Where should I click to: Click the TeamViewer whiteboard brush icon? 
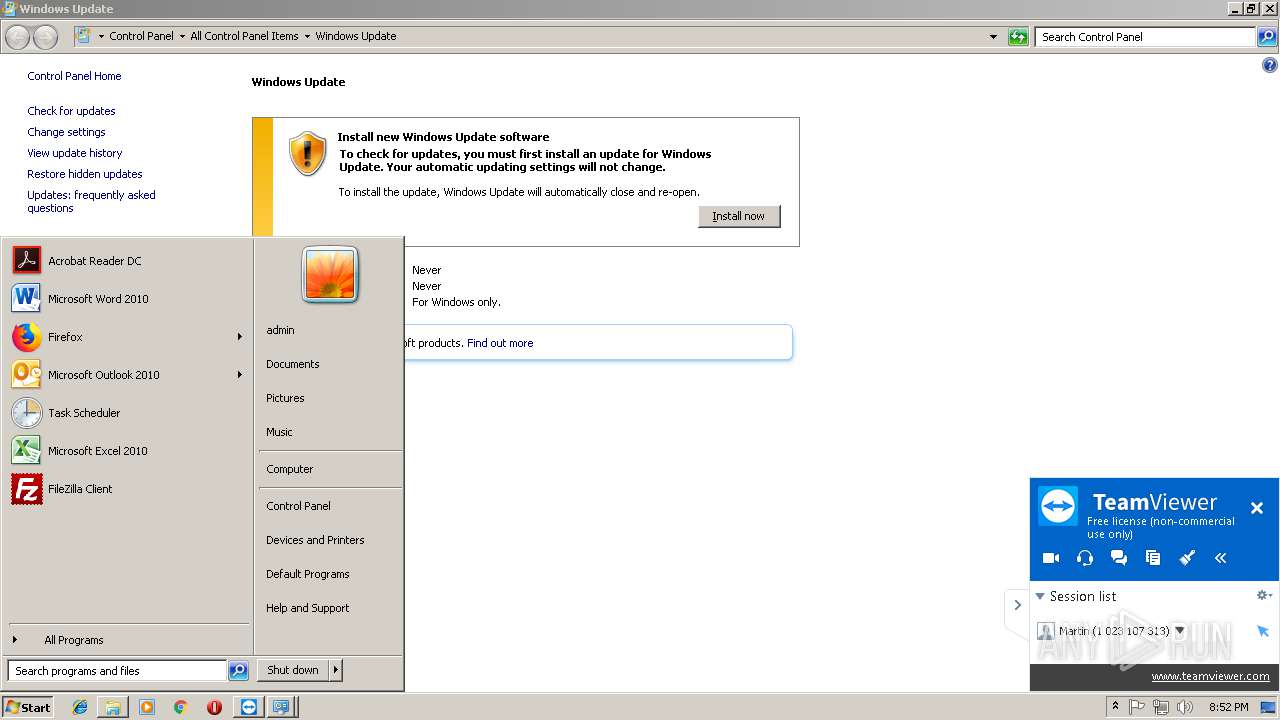[1187, 558]
